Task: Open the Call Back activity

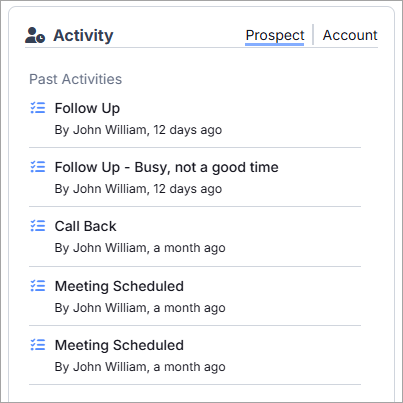Action: pyautogui.click(x=85, y=226)
